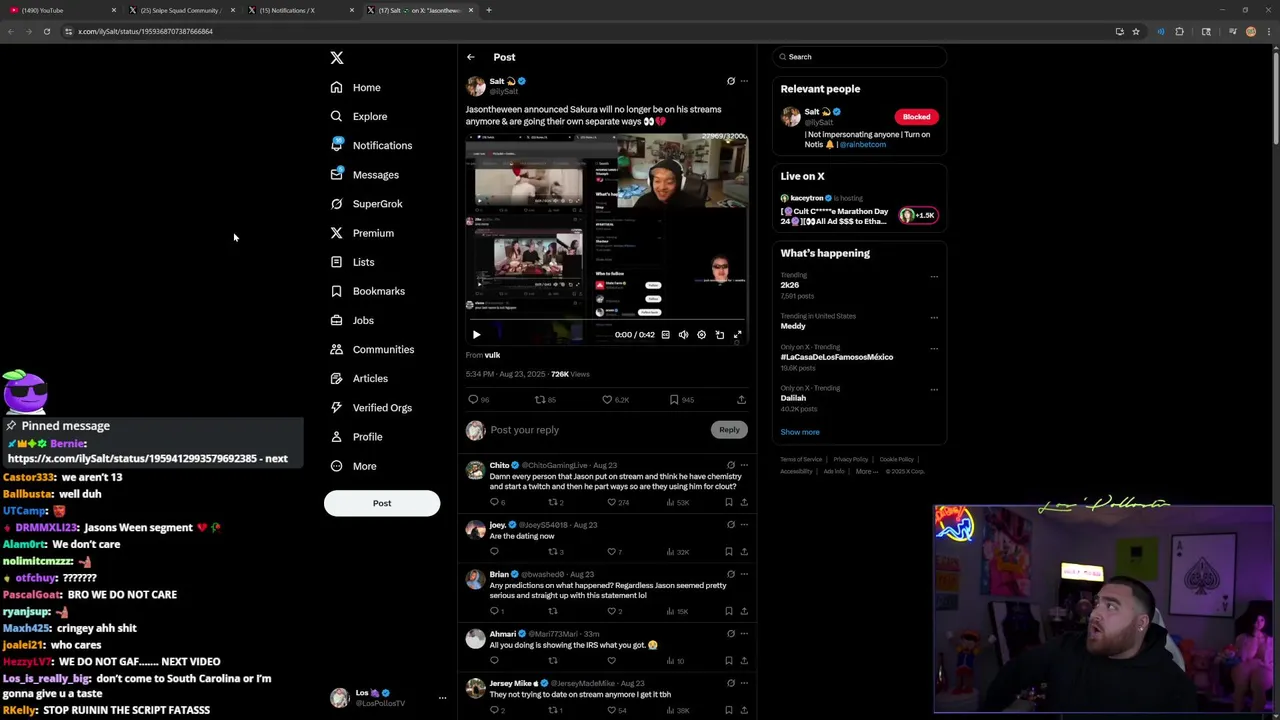The image size is (1280, 720).
Task: Reload the page with browser refresh icon
Action: (x=47, y=31)
